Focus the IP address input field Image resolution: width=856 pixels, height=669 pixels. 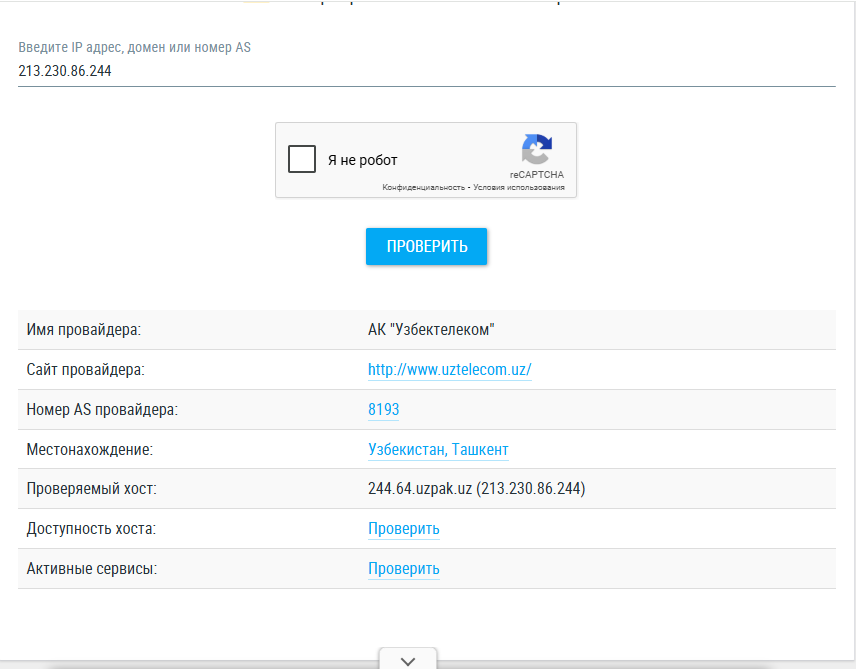426,71
